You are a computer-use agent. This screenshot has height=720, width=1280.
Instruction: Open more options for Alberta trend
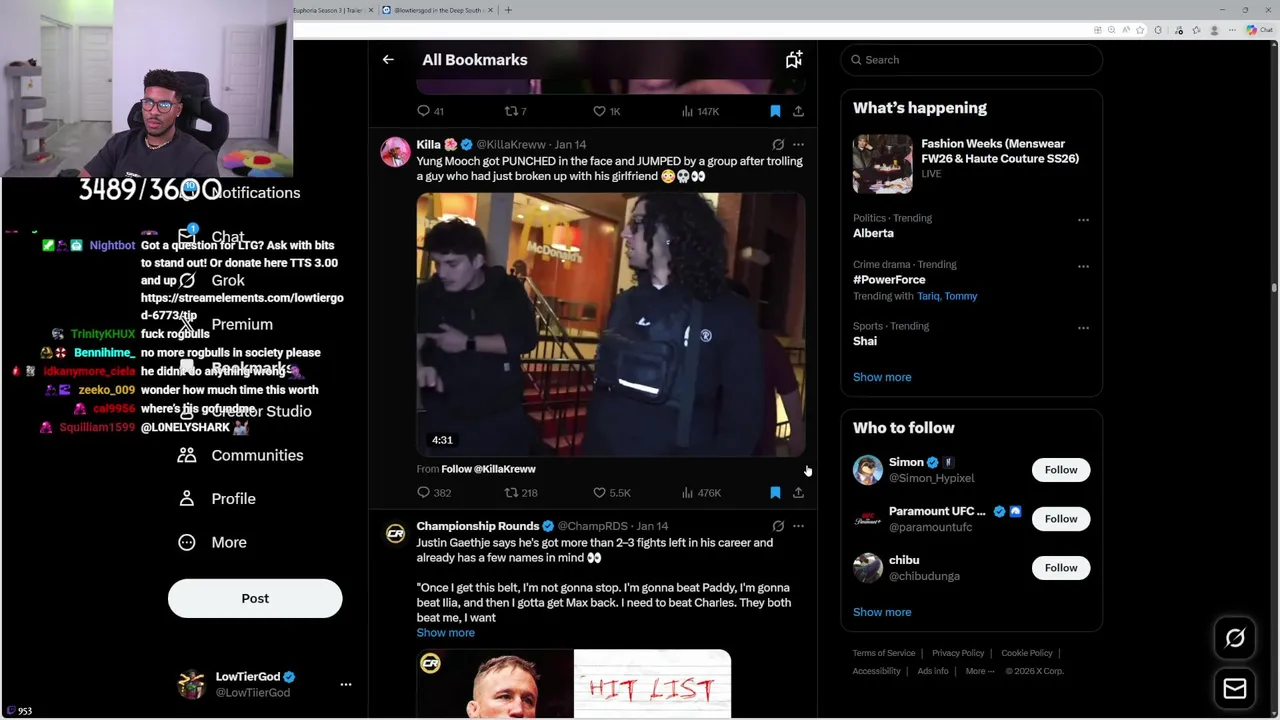click(1083, 220)
